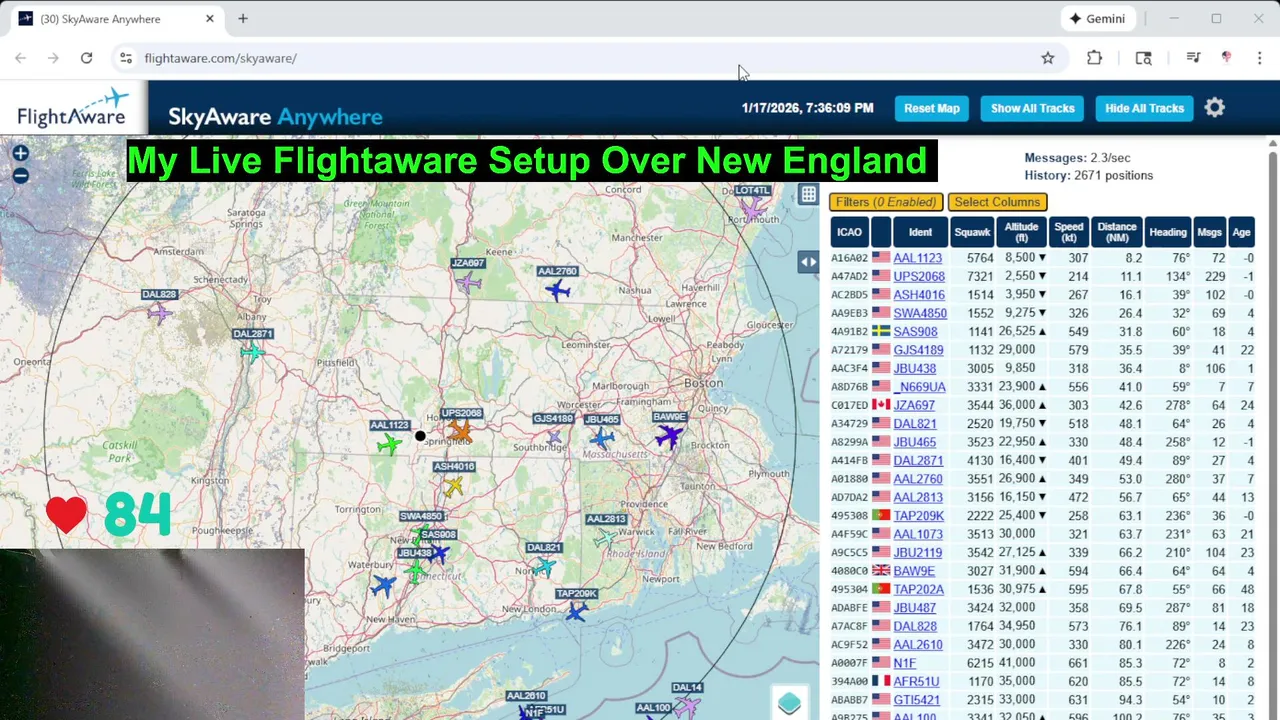Open the GTI5421 flight link

click(x=916, y=700)
